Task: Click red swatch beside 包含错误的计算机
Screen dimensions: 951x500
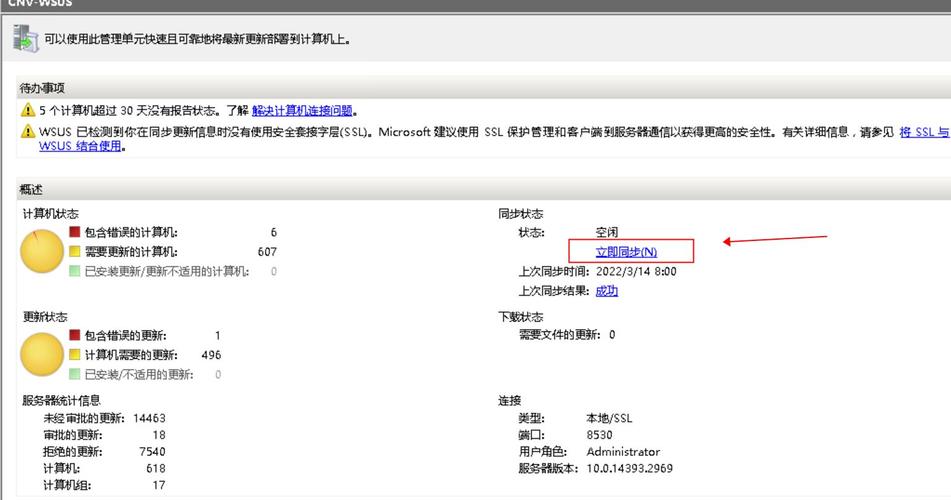Action: [75, 232]
